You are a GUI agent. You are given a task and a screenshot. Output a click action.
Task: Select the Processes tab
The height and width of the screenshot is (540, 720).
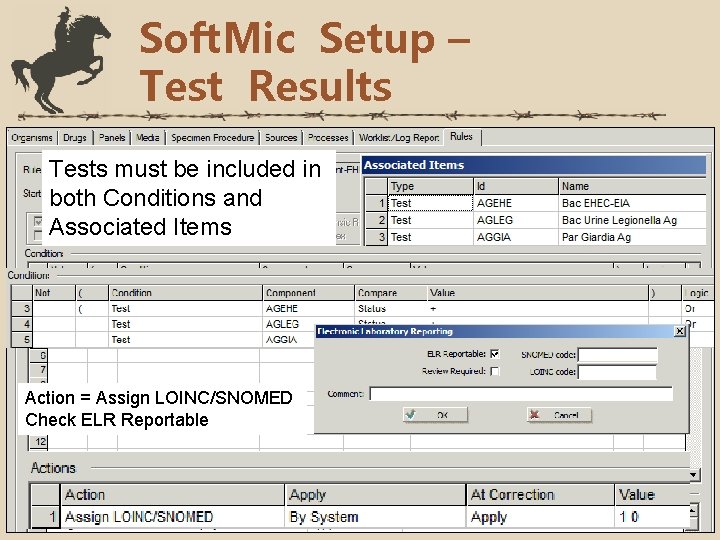328,138
